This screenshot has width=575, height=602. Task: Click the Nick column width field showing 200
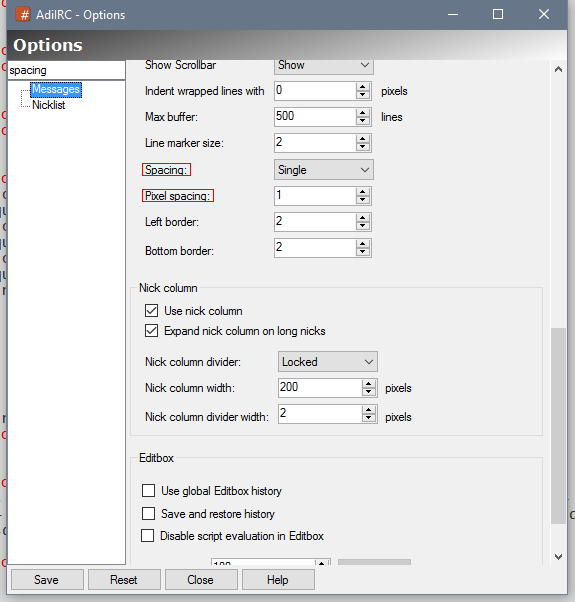[320, 388]
